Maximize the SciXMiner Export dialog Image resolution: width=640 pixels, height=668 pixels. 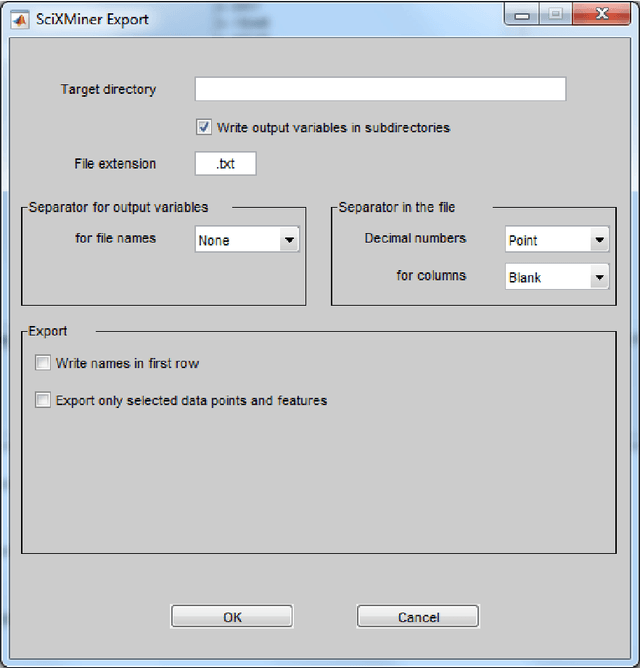556,14
